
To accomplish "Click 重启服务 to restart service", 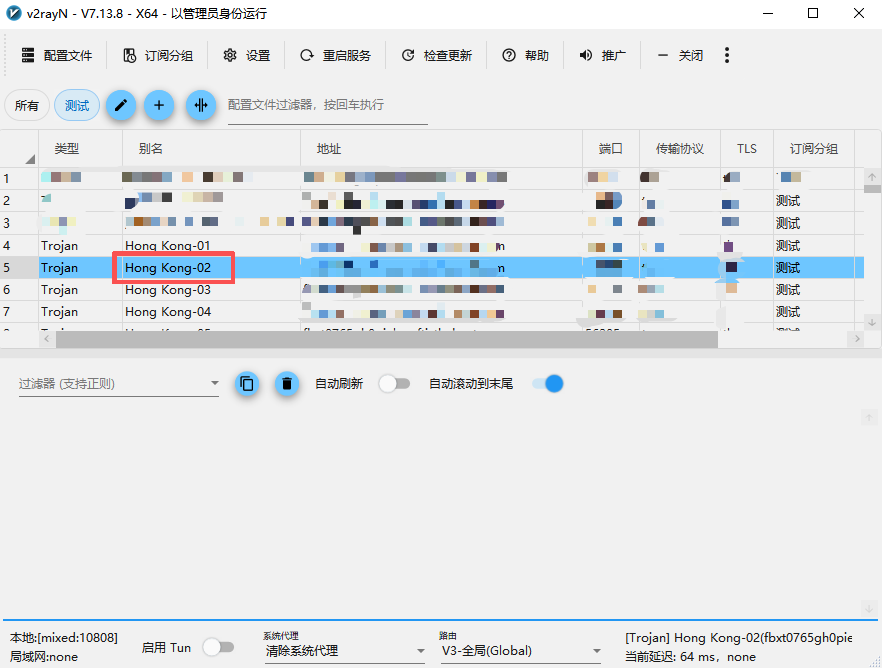I will [x=335, y=55].
